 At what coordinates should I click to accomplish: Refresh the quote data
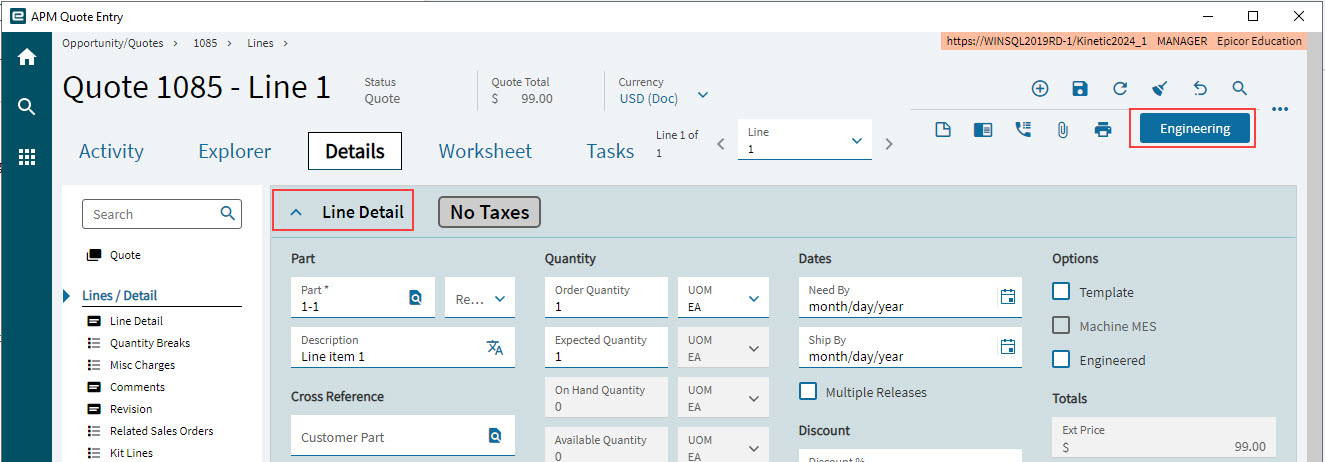click(x=1120, y=88)
